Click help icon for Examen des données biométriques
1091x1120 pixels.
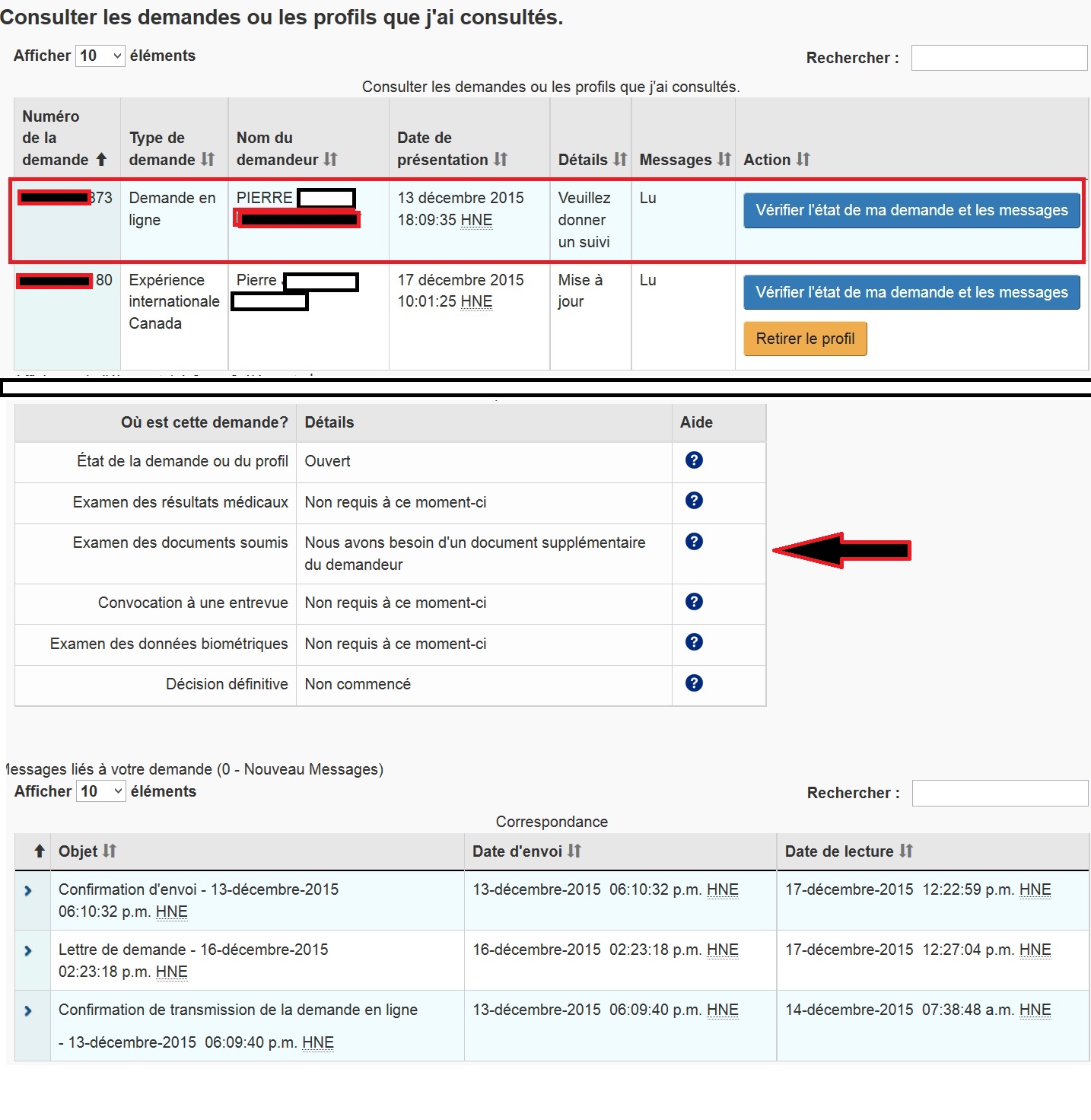tap(693, 642)
